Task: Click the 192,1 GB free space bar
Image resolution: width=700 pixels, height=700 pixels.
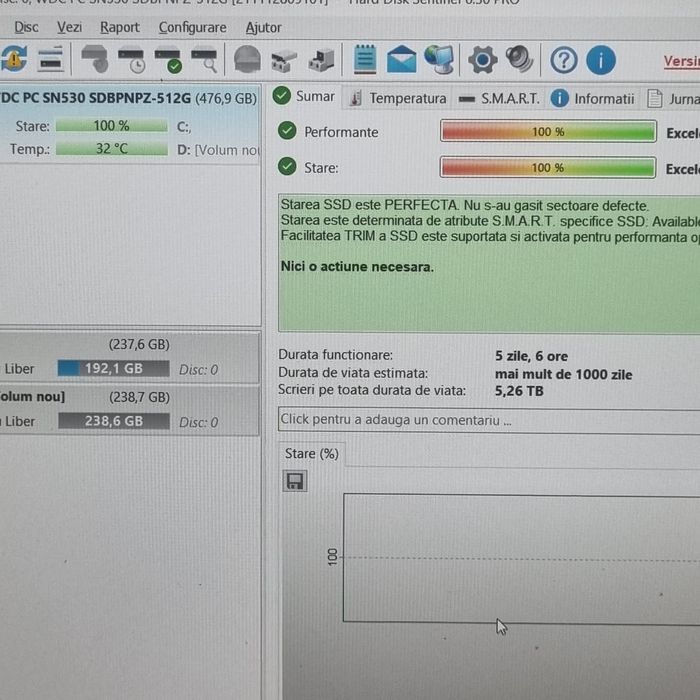Action: click(x=113, y=368)
